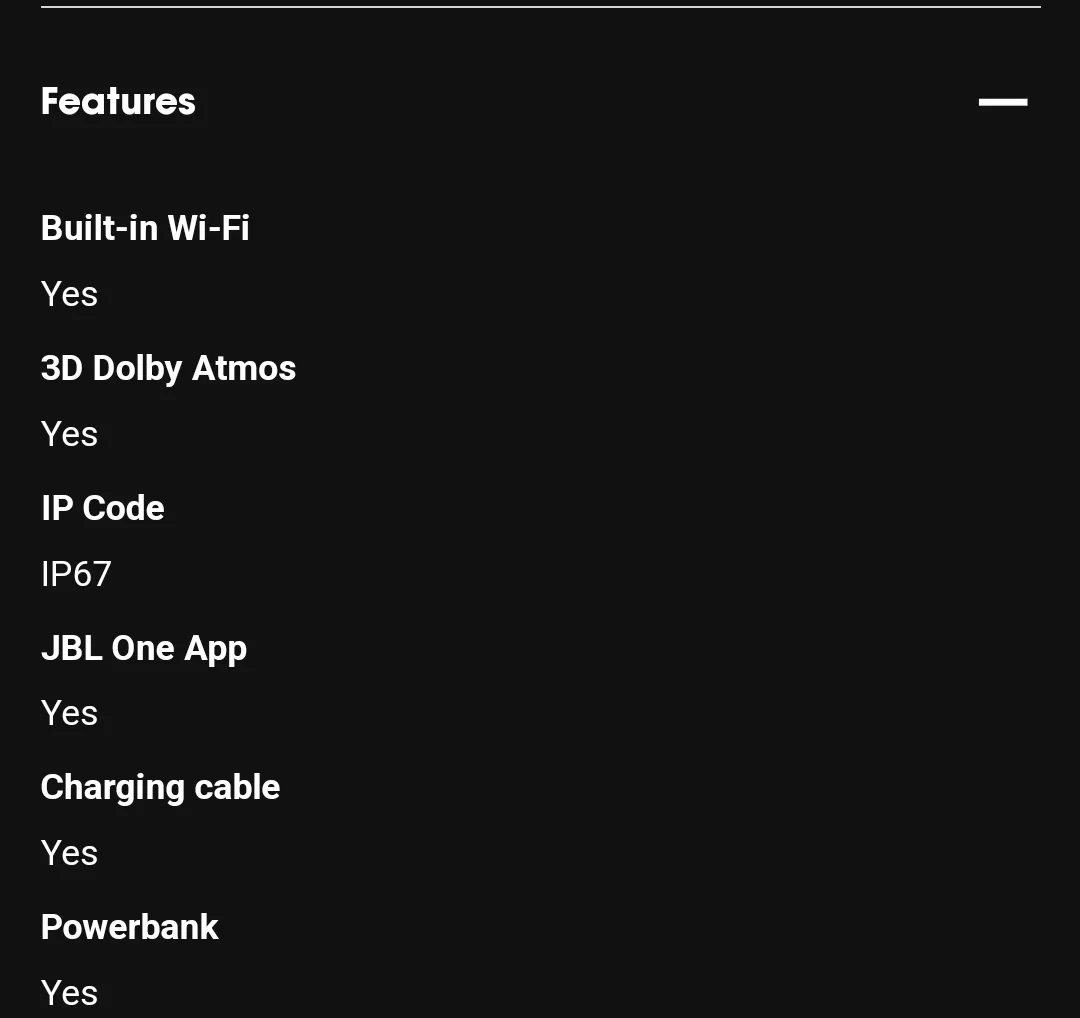Click the Features section heading
The image size is (1080, 1018).
118,101
